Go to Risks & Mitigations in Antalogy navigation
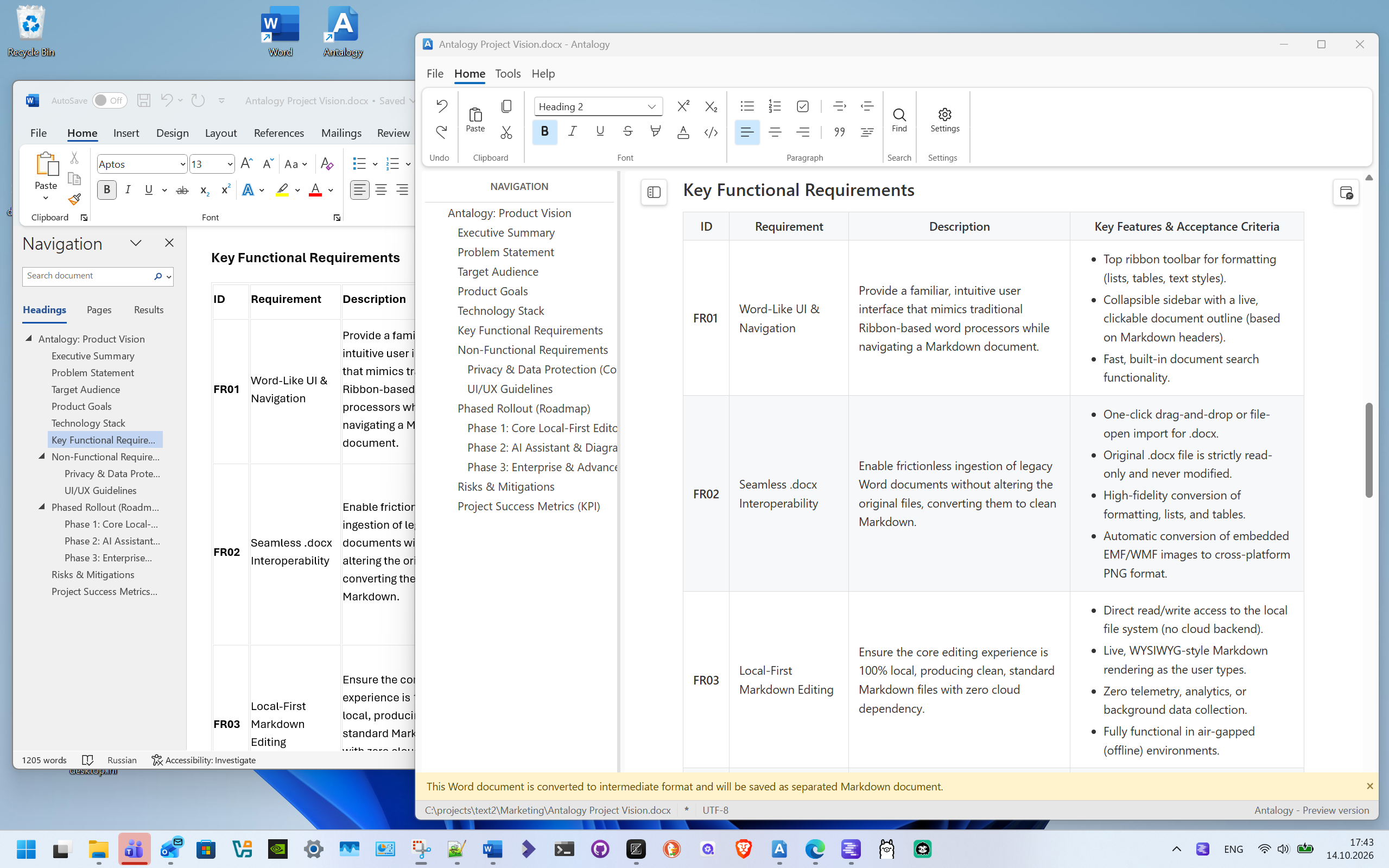The height and width of the screenshot is (868, 1389). click(x=506, y=487)
